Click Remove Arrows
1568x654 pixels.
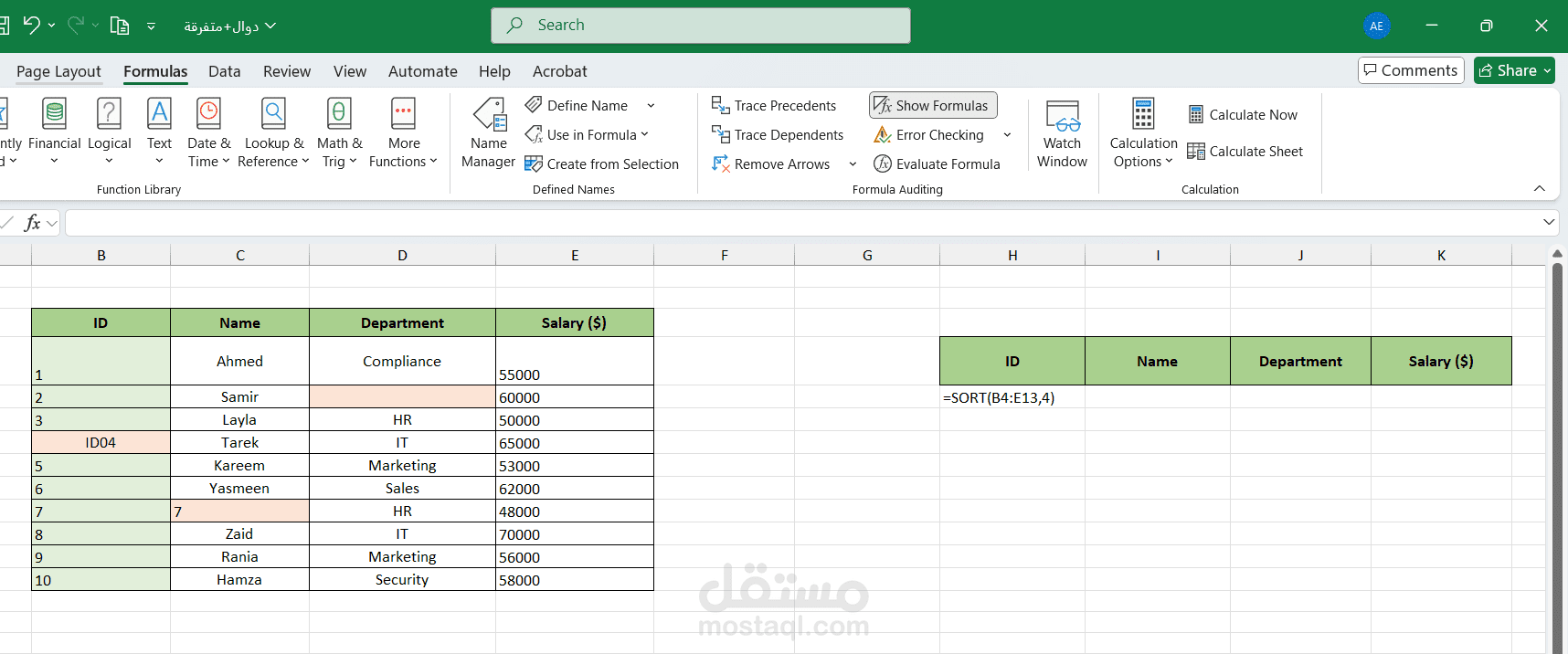pyautogui.click(x=771, y=164)
